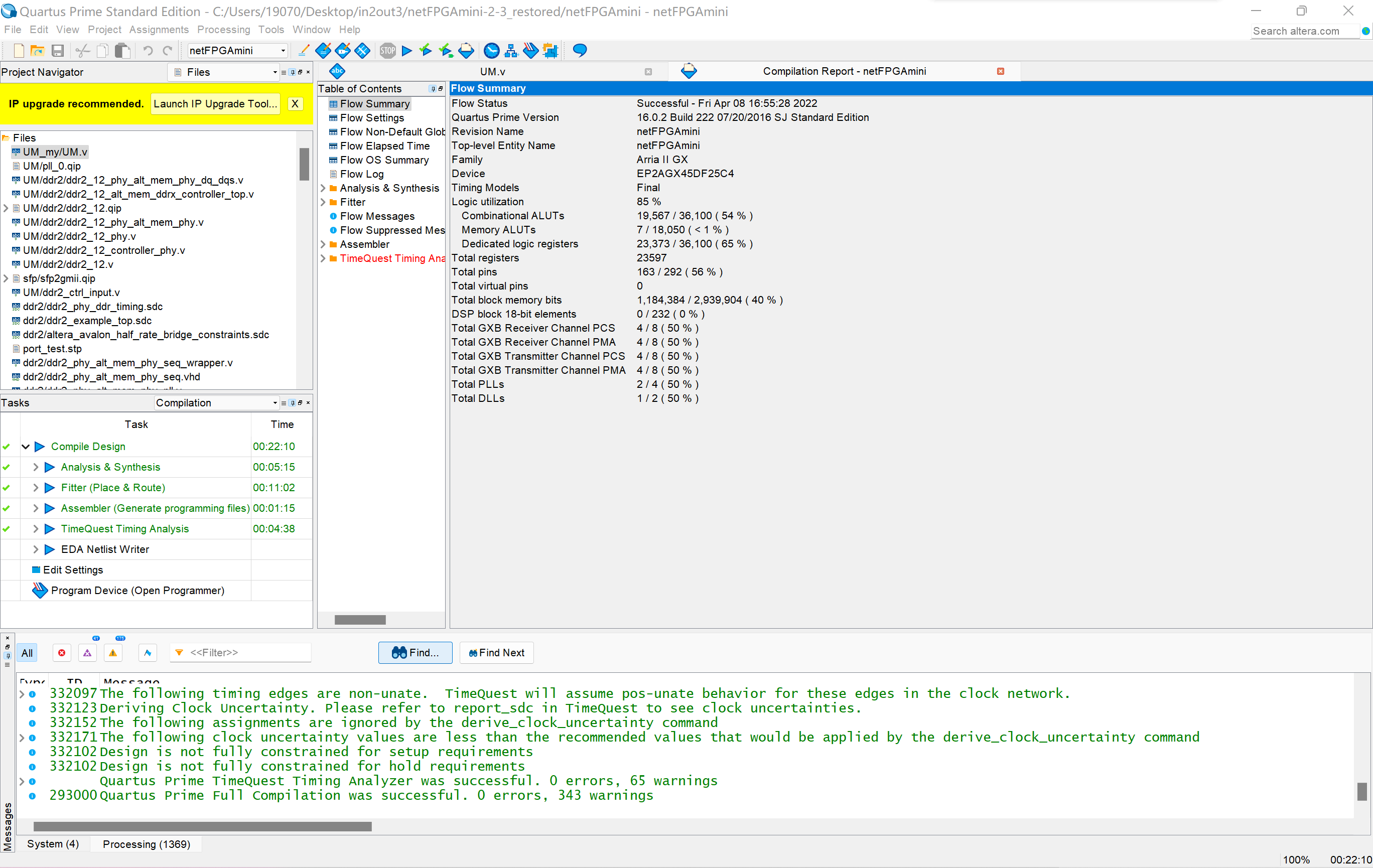
Task: Toggle the warning messages filter
Action: (x=113, y=653)
